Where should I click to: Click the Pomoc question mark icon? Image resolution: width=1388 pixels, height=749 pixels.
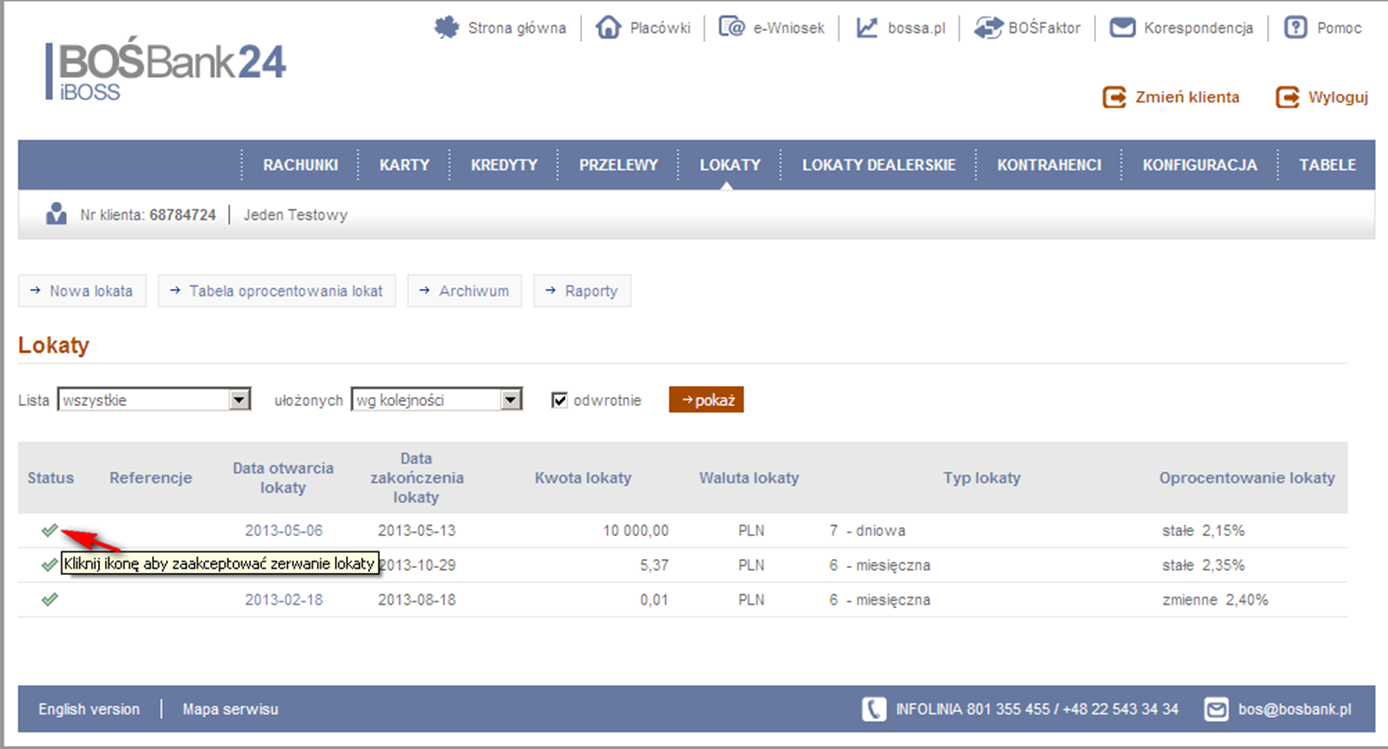[1296, 27]
